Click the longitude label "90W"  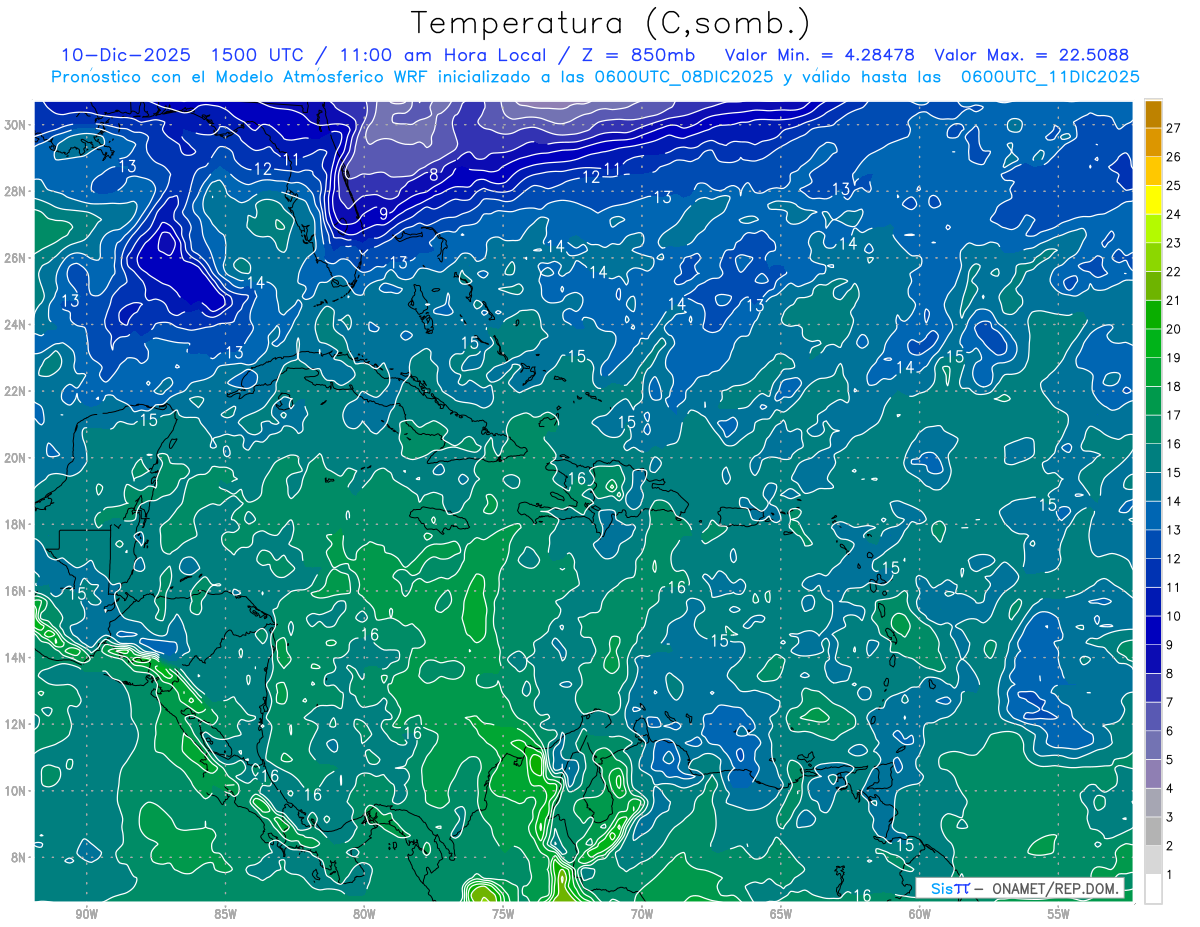pyautogui.click(x=87, y=915)
